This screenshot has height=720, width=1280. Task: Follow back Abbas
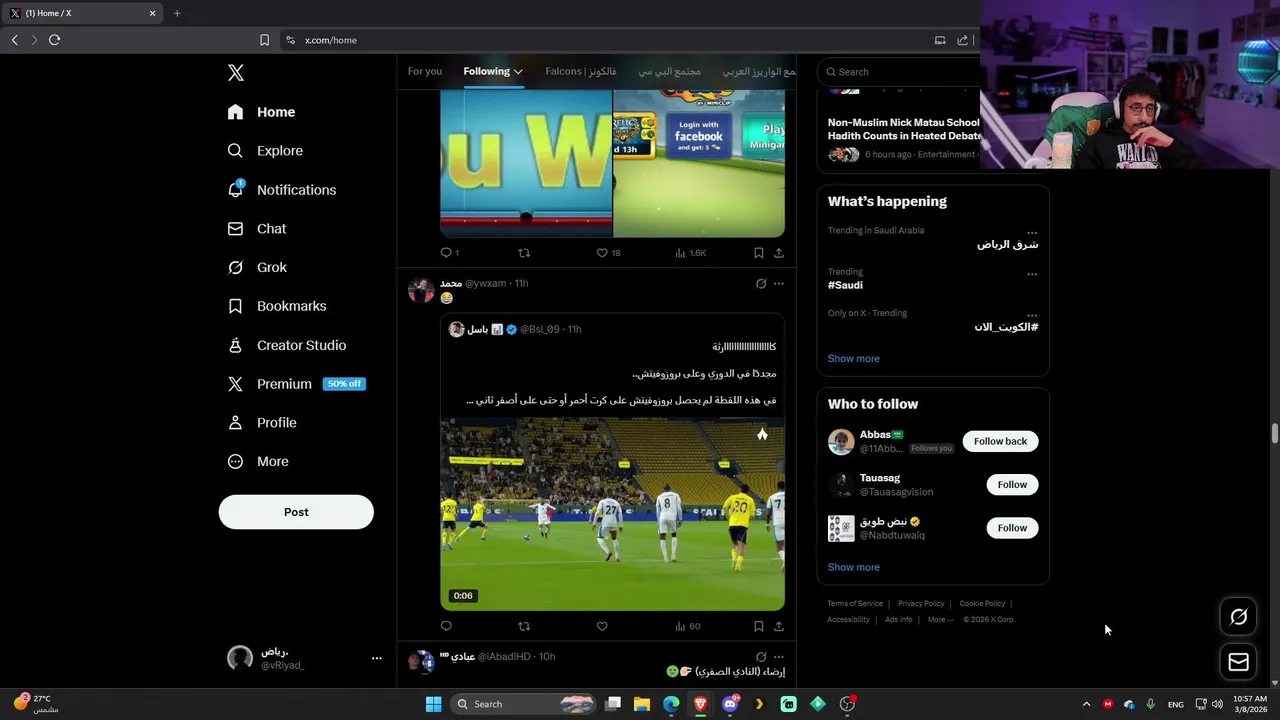click(1000, 441)
